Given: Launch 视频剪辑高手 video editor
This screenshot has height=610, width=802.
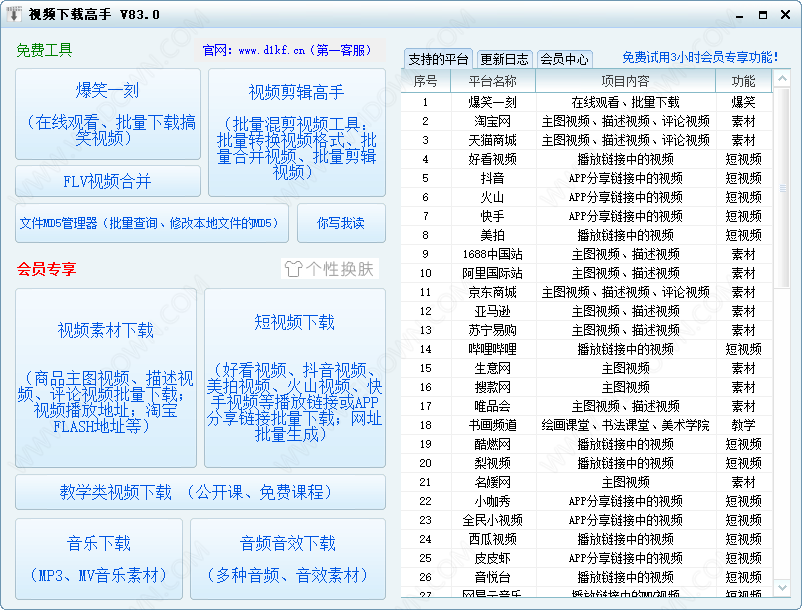Looking at the screenshot, I should 297,132.
